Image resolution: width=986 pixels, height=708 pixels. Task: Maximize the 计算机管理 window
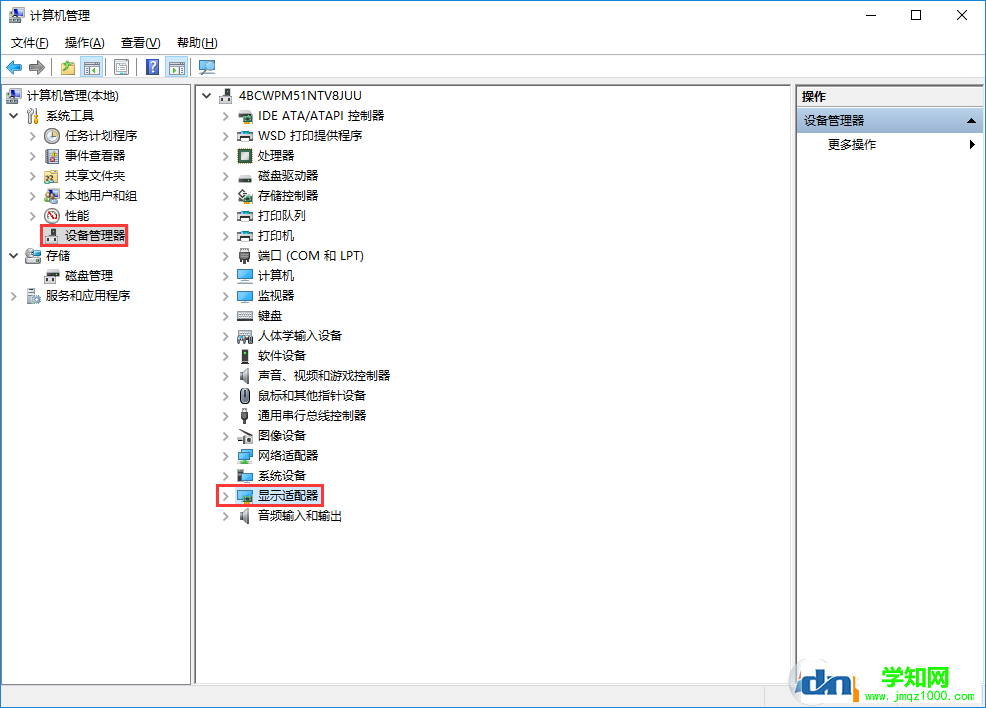pos(916,15)
